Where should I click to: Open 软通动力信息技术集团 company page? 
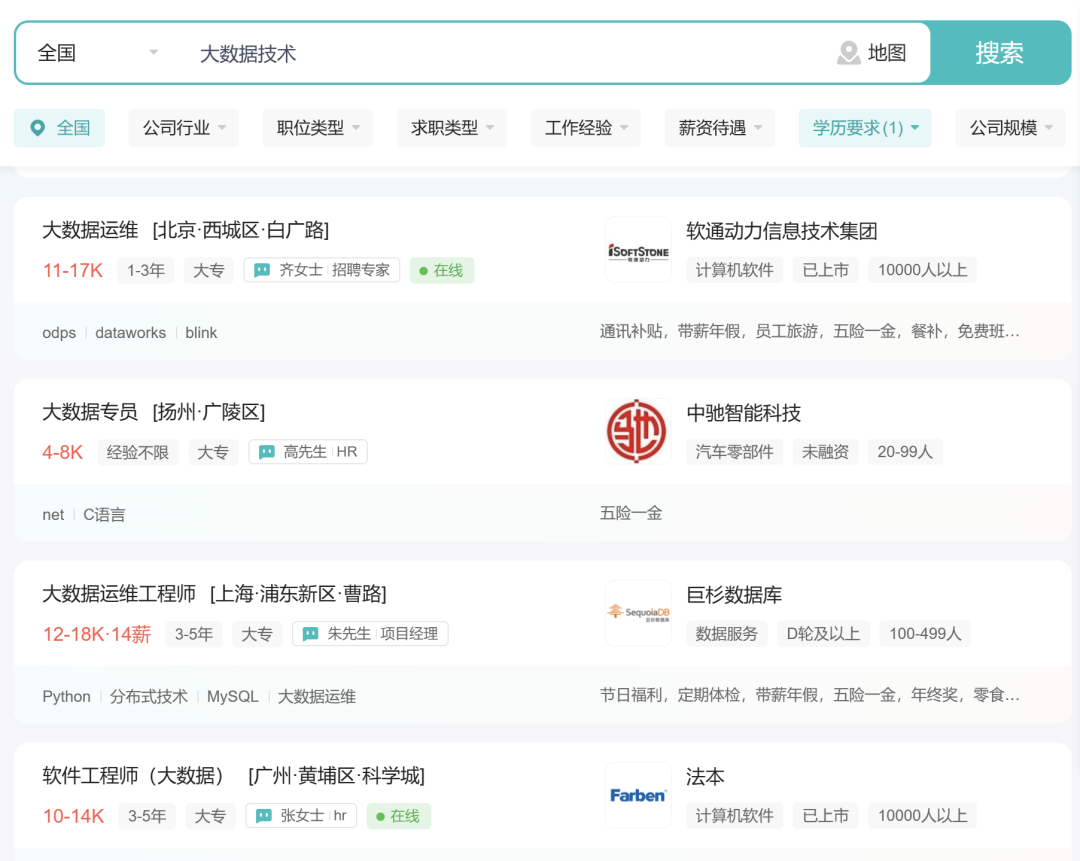tap(782, 231)
